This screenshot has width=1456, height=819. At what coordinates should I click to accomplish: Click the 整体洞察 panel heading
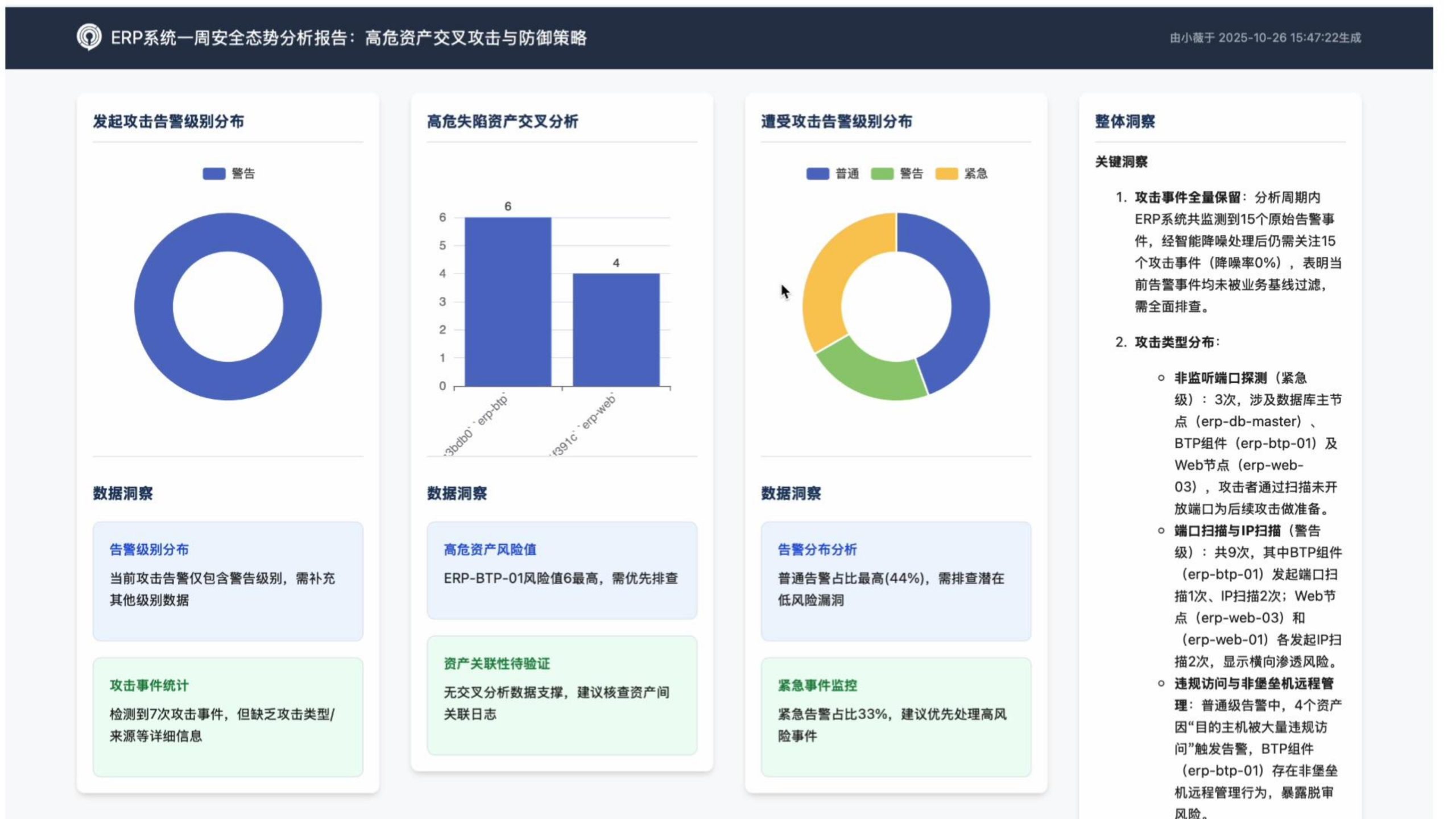1124,122
